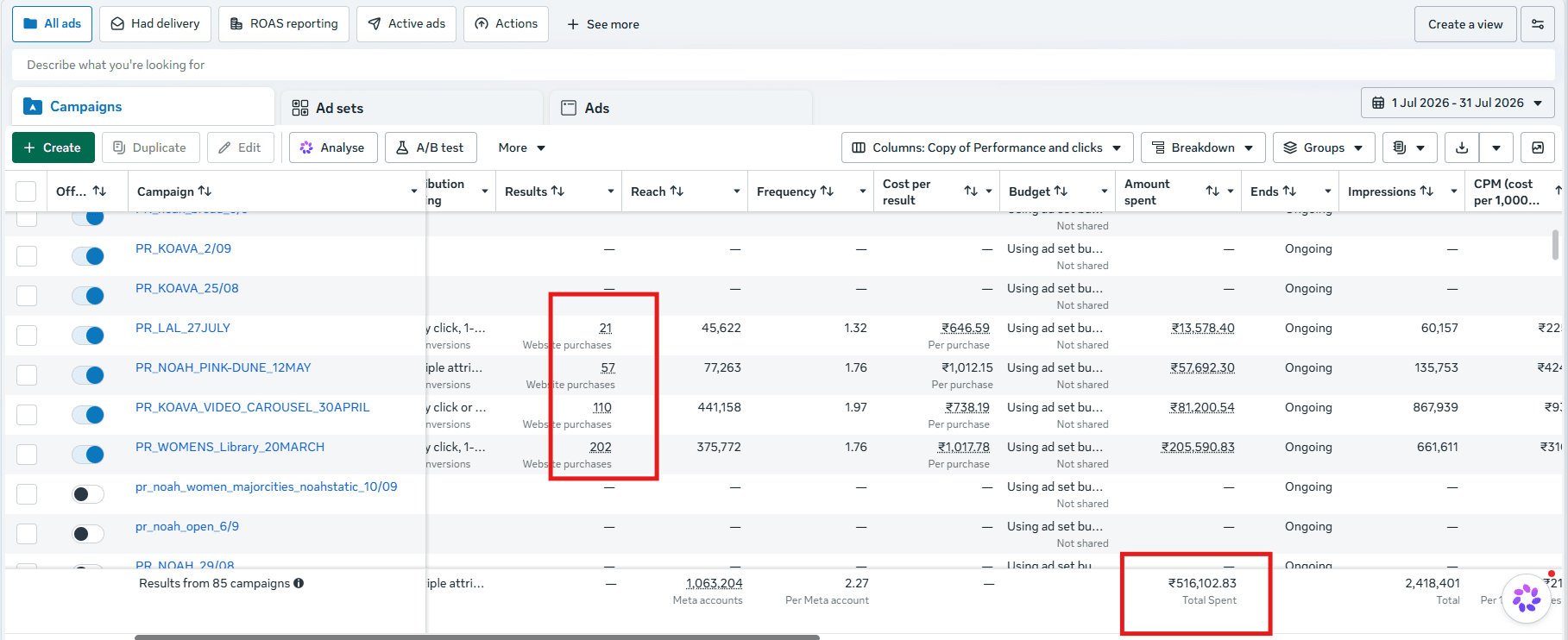Turn on pr_noah_open_6/9 campaign toggle
The width and height of the screenshot is (1568, 640).
pyautogui.click(x=88, y=534)
